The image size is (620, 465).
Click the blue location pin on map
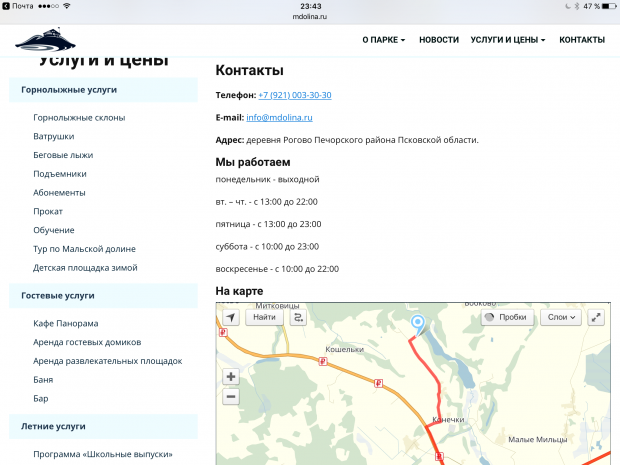pos(418,323)
